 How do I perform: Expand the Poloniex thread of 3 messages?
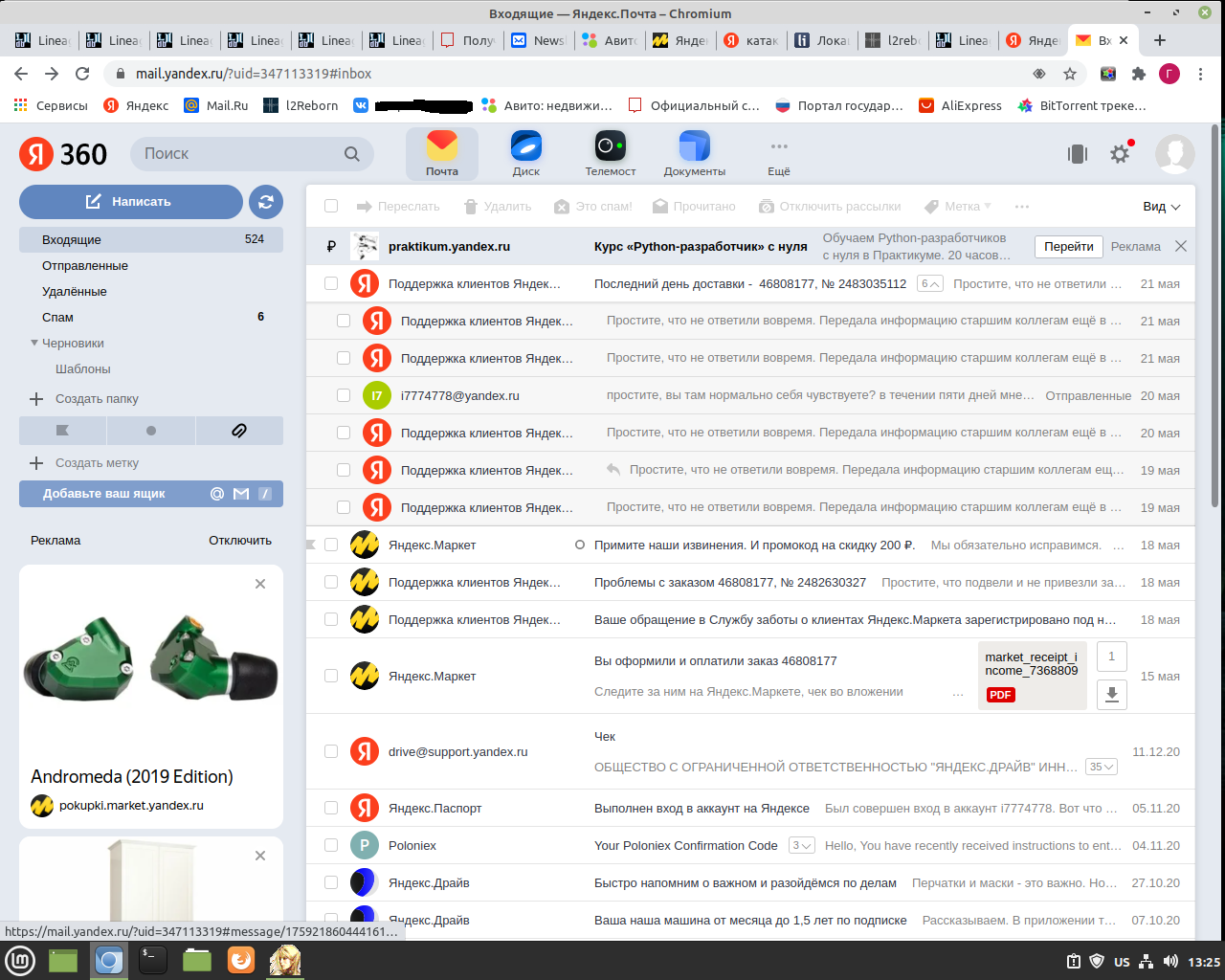point(802,845)
